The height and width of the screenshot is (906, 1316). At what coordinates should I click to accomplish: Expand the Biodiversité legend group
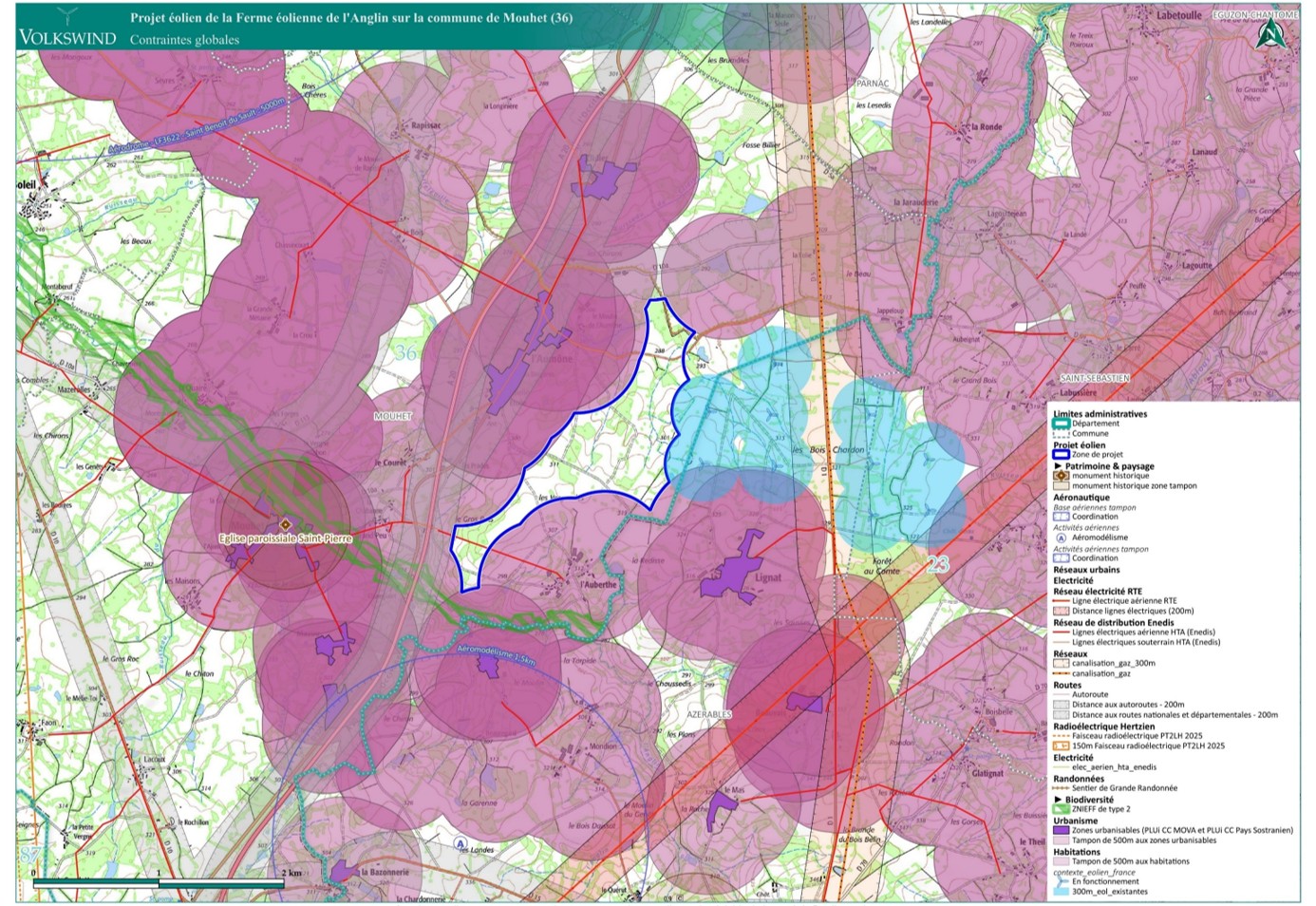coord(1058,800)
